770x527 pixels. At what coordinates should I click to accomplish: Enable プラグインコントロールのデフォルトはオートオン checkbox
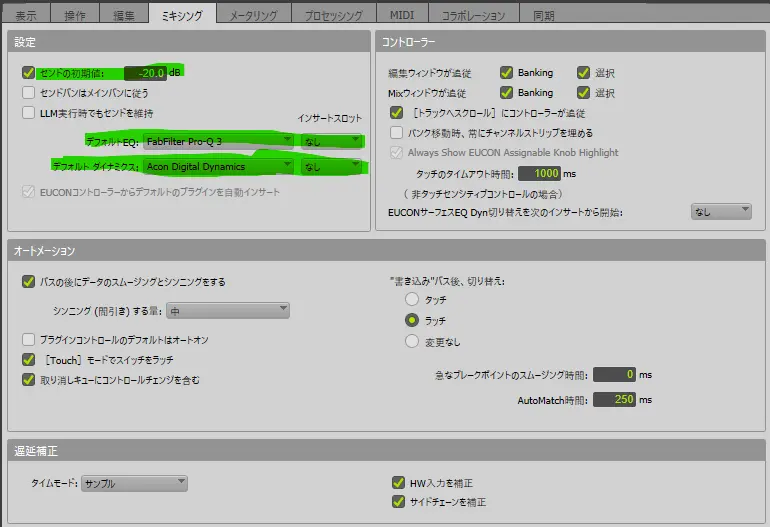[28, 340]
